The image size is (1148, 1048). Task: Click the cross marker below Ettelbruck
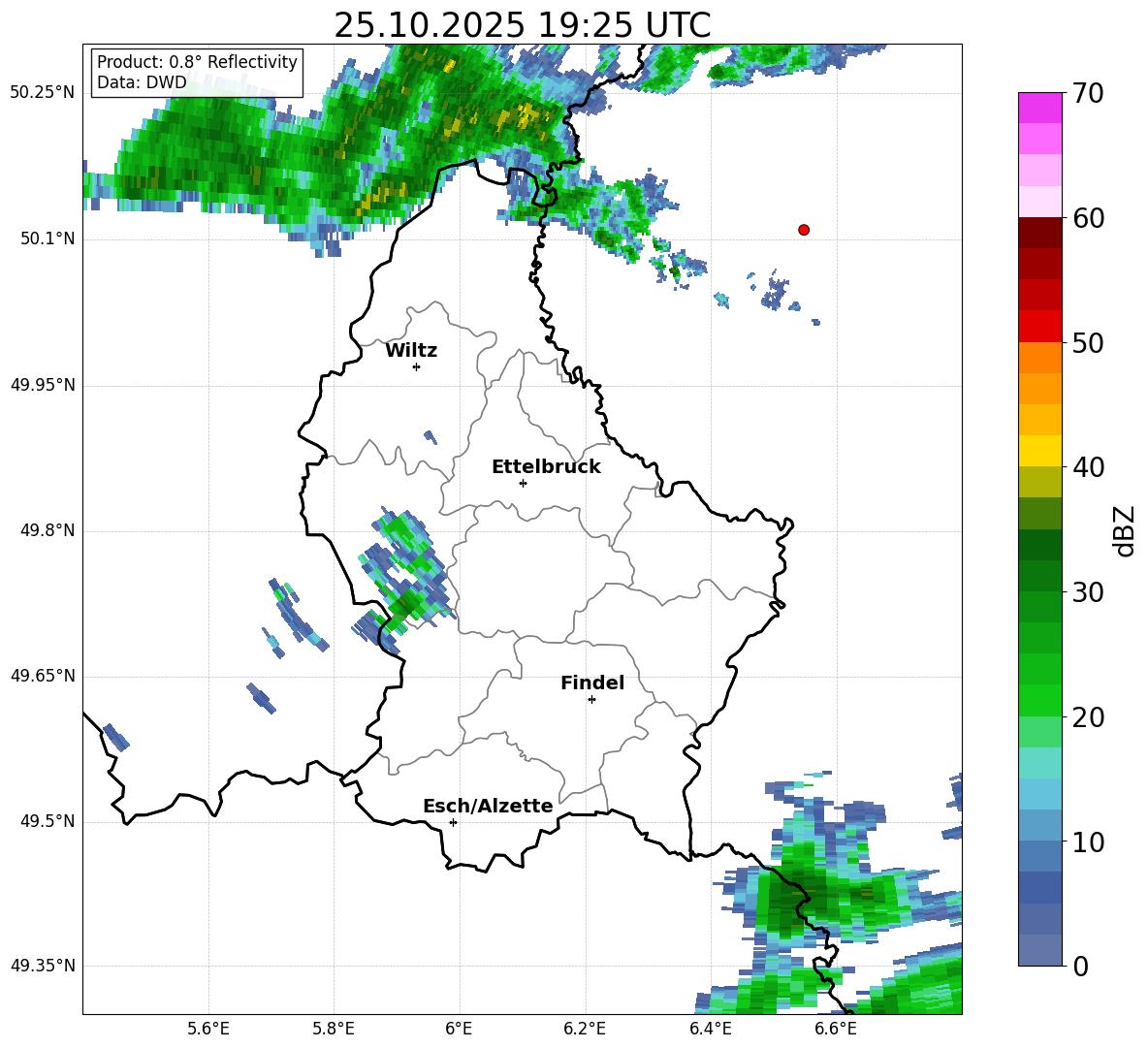523,483
